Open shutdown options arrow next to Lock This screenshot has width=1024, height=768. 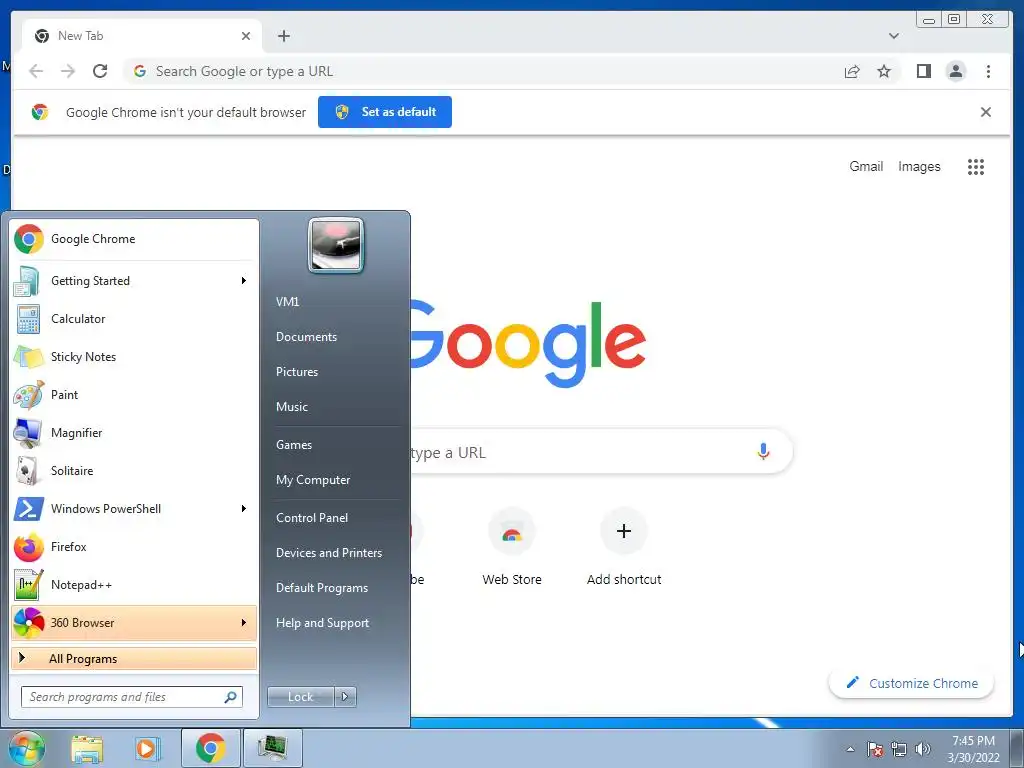coord(345,697)
